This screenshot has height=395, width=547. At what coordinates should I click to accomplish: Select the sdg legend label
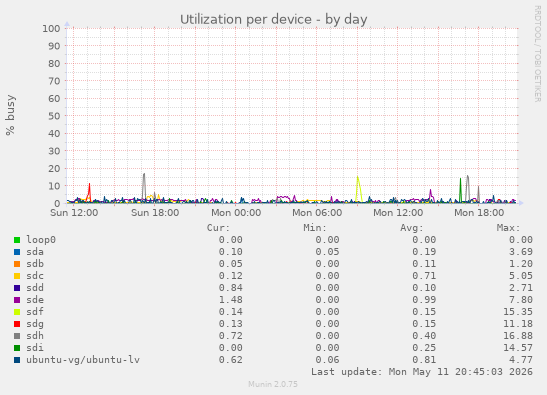tap(35, 324)
